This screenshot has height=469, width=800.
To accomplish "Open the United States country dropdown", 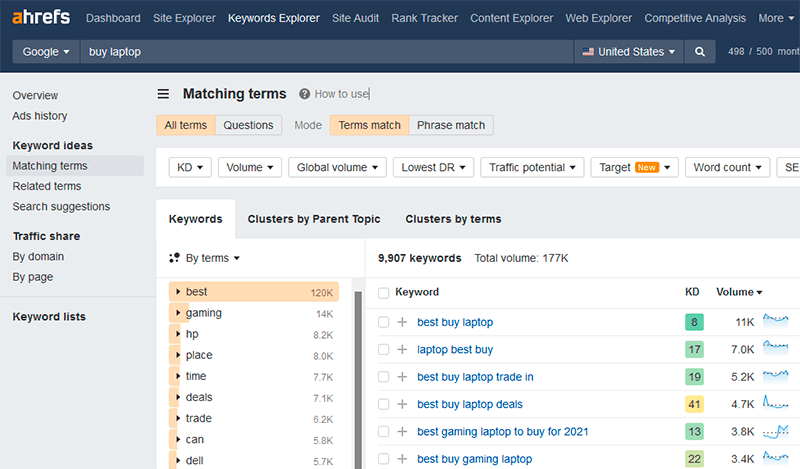I will pyautogui.click(x=629, y=52).
